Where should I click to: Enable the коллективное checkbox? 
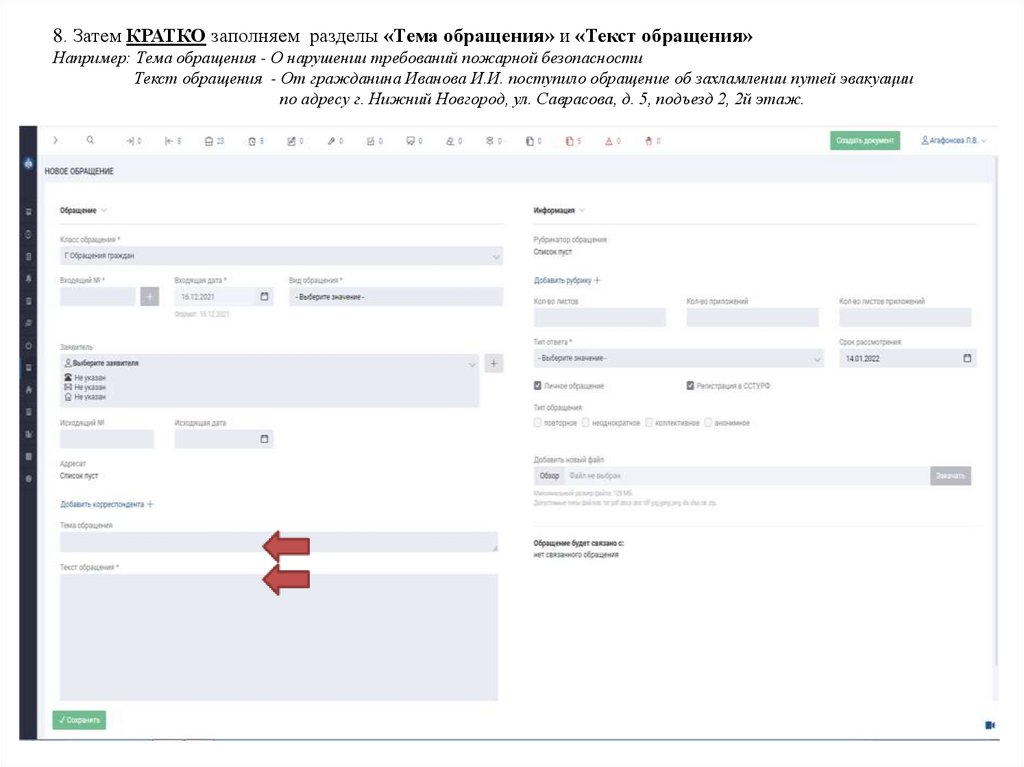[648, 422]
